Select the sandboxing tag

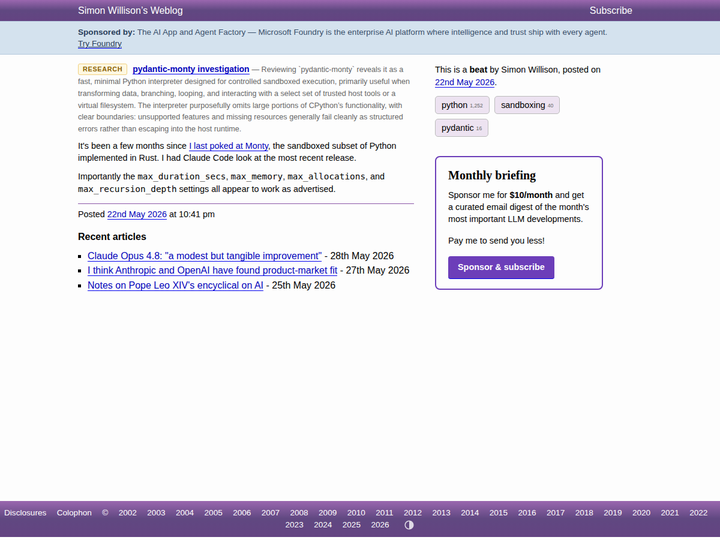coord(527,105)
